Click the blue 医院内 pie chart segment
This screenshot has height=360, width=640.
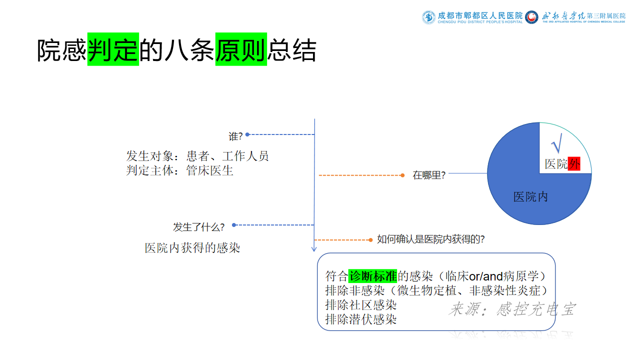(530, 197)
